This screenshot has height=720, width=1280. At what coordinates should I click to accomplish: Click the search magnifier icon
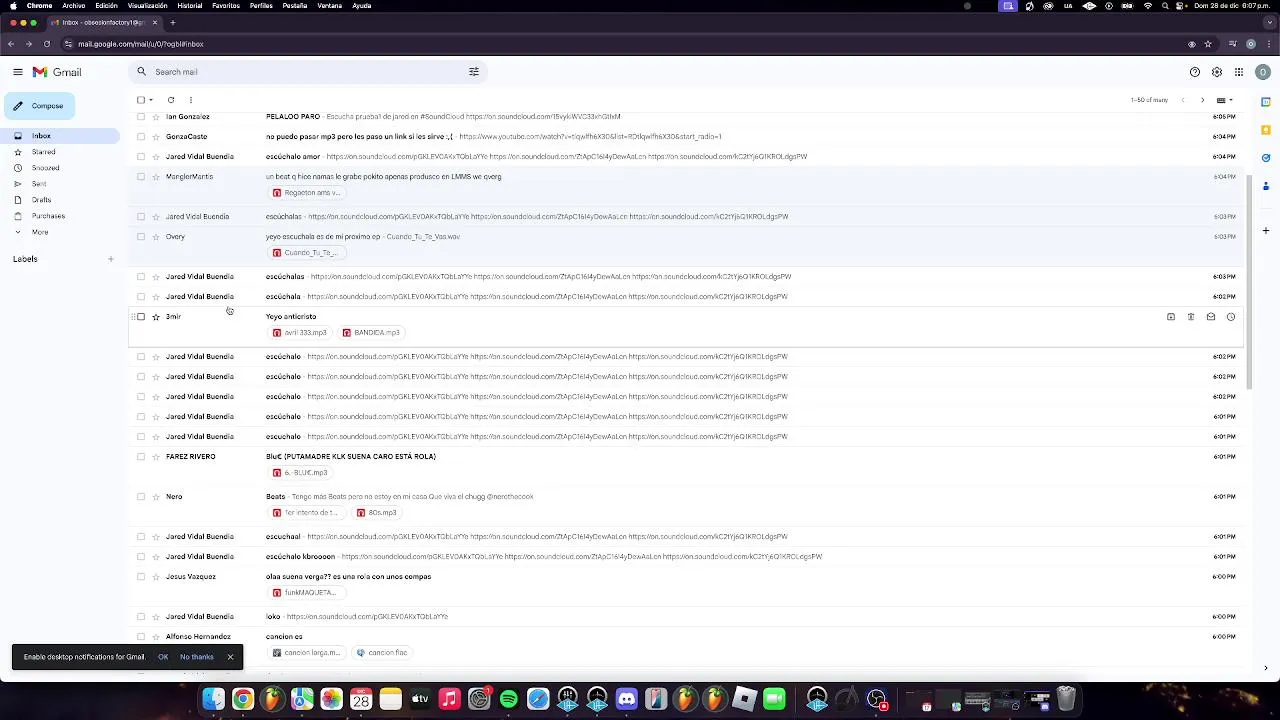(x=142, y=72)
